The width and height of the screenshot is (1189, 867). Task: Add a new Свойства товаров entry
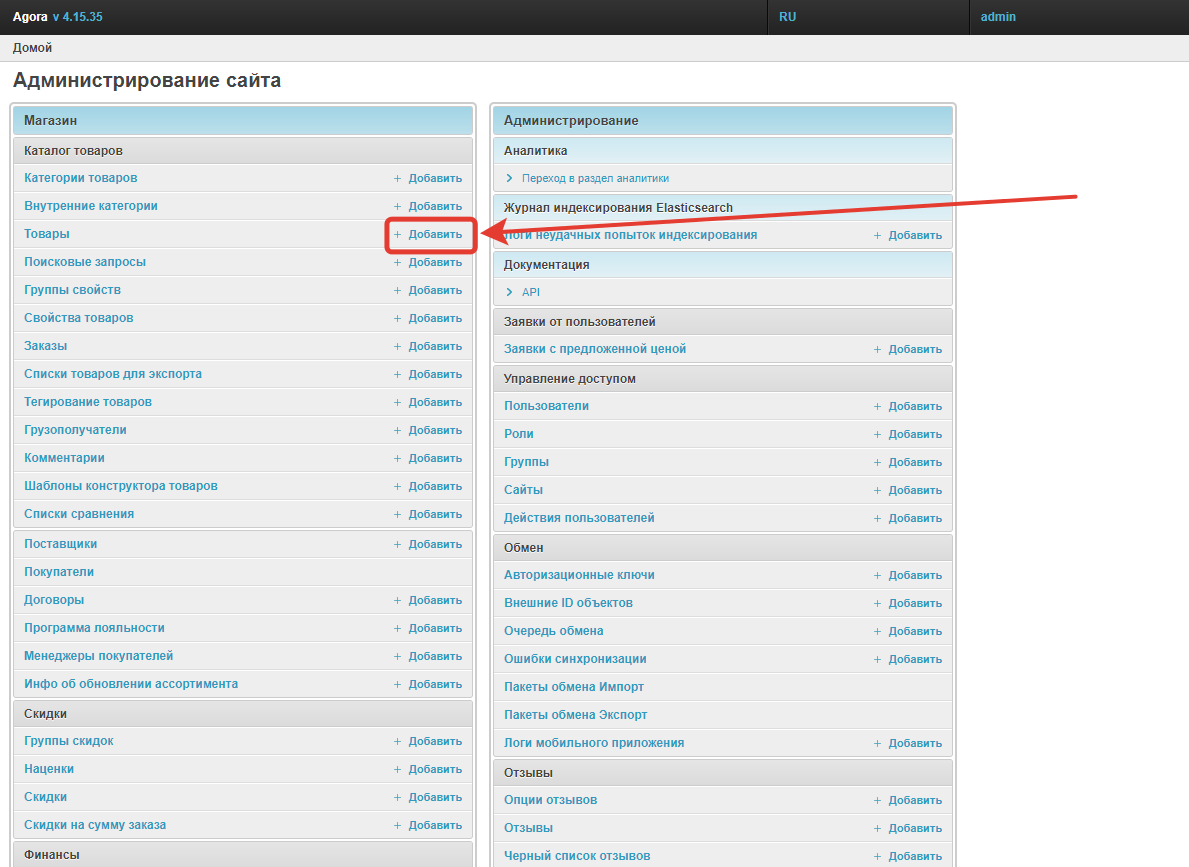pyautogui.click(x=435, y=318)
